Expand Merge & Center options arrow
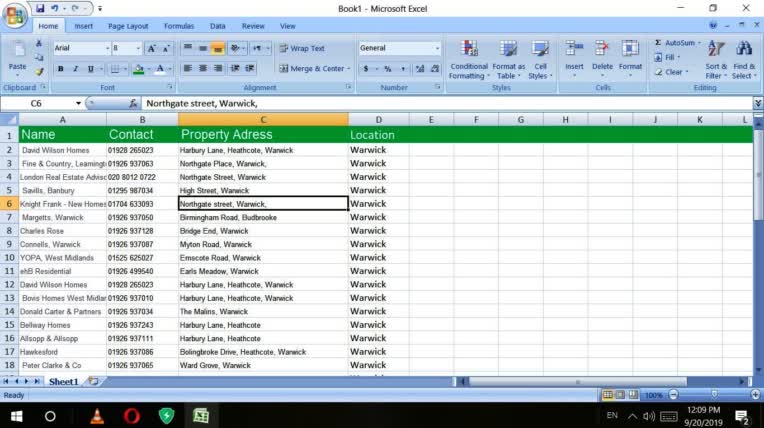 click(348, 69)
